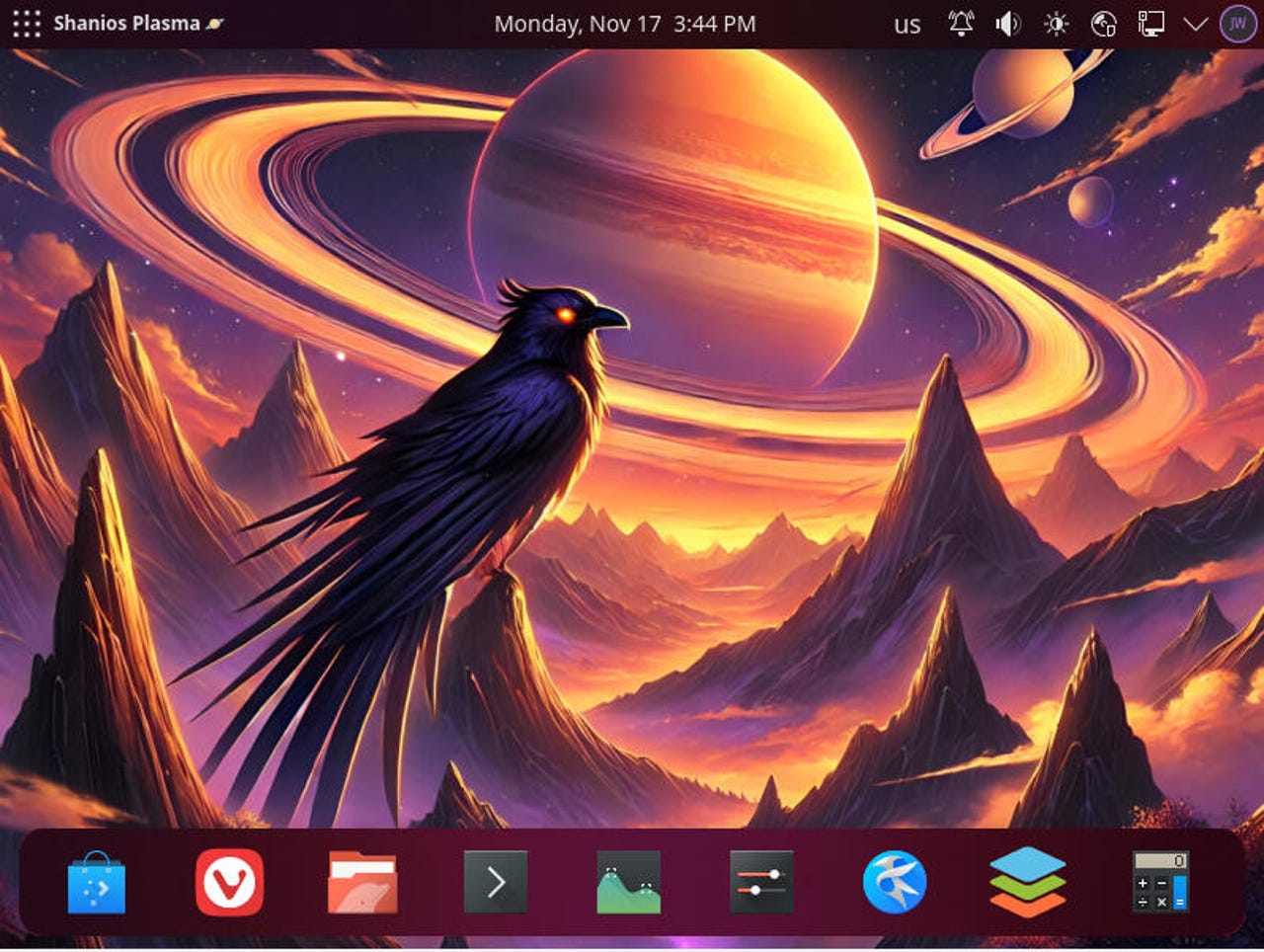Open the stacked layers app icon
Screen dimensions: 1264x952
tap(1028, 882)
